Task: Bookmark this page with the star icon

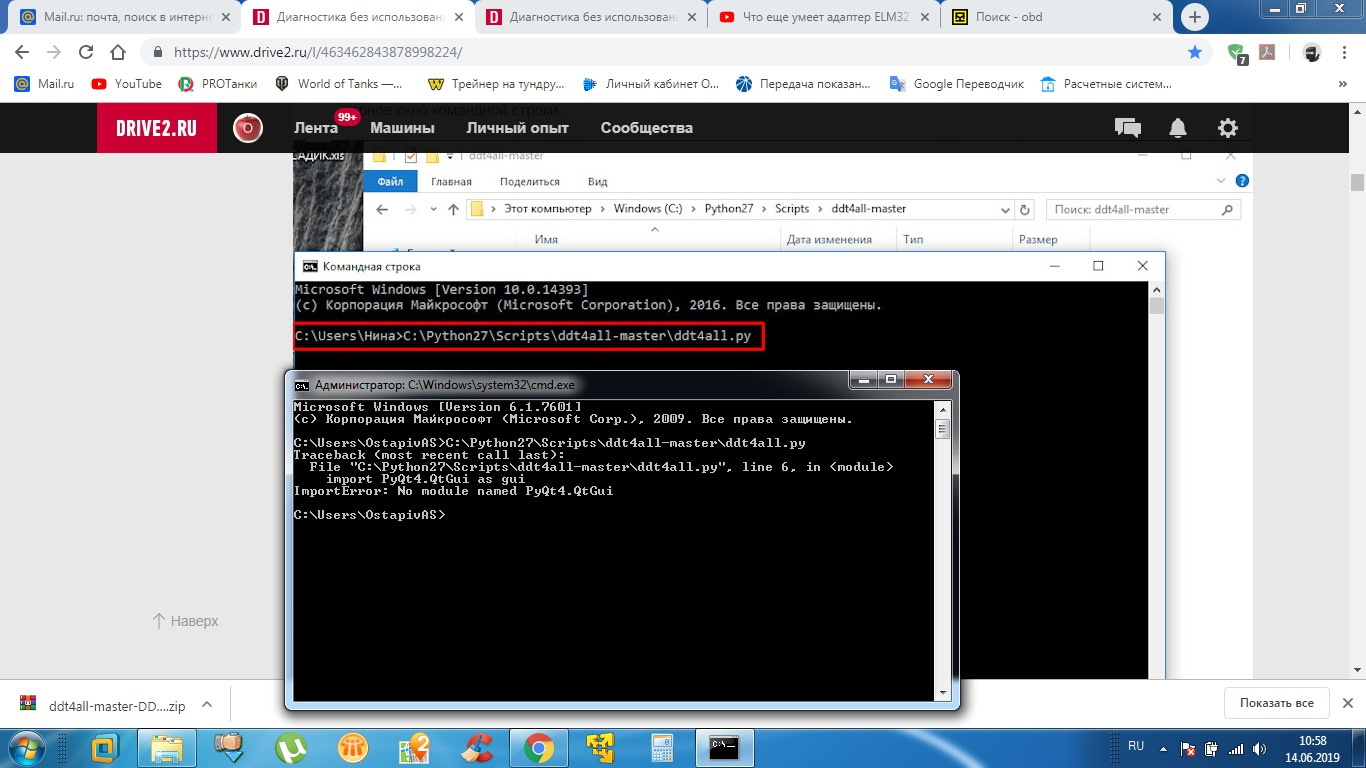Action: click(x=1194, y=53)
